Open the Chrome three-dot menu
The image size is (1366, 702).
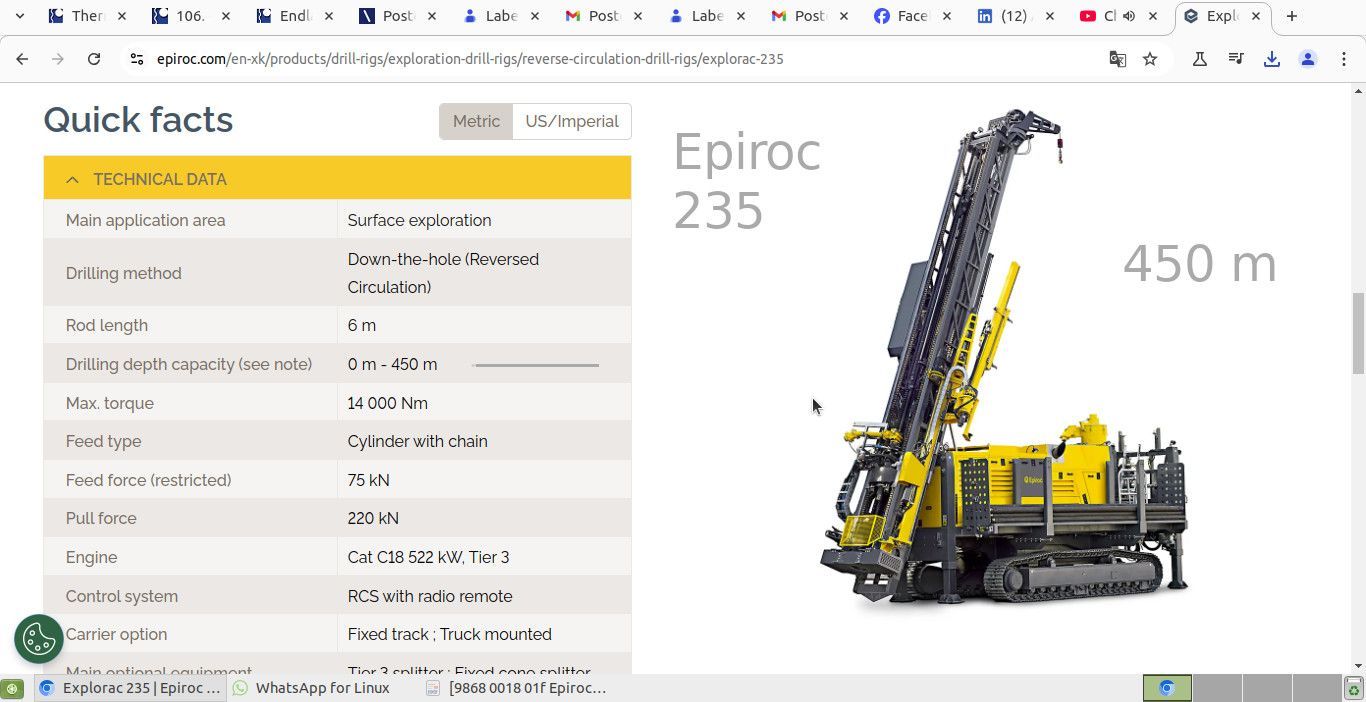pyautogui.click(x=1344, y=59)
